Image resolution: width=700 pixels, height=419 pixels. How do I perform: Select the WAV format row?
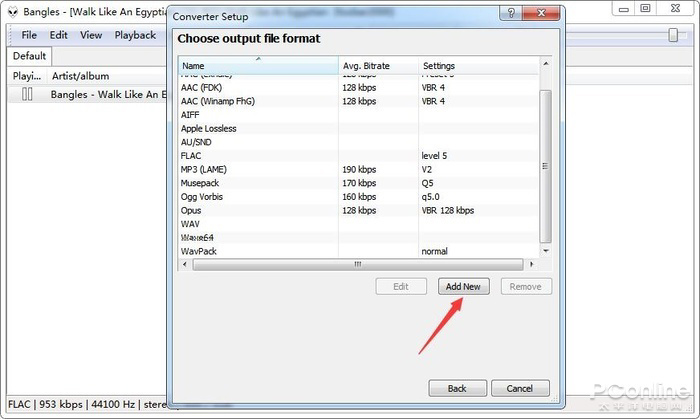click(x=358, y=224)
